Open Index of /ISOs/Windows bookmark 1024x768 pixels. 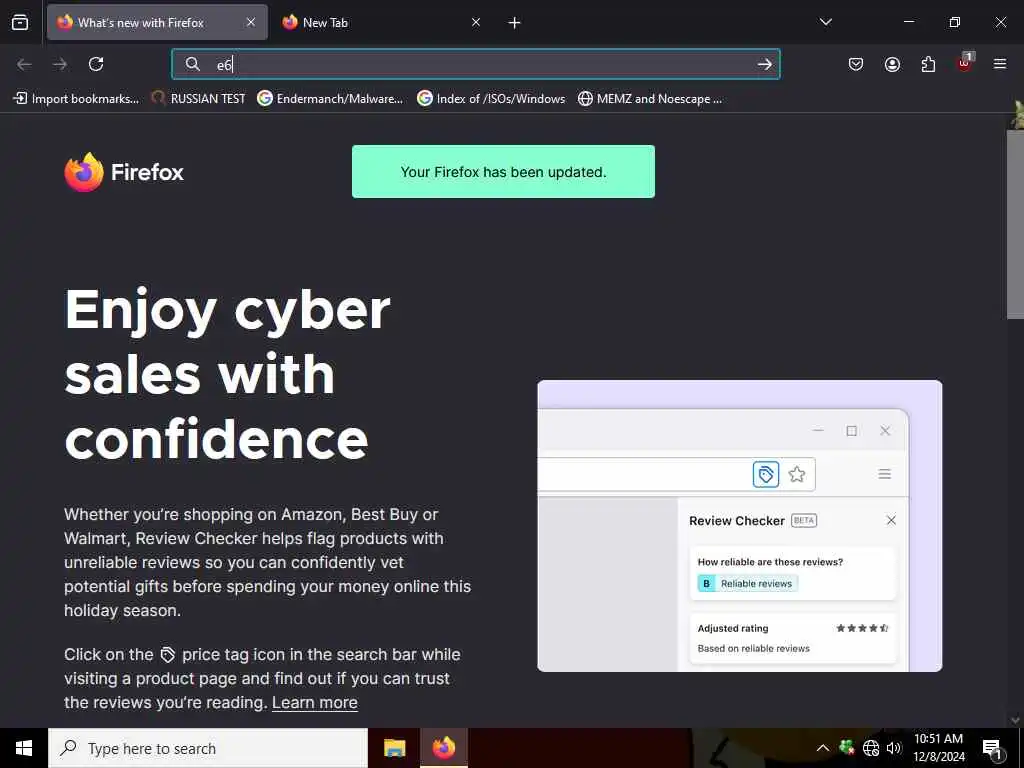tap(492, 99)
